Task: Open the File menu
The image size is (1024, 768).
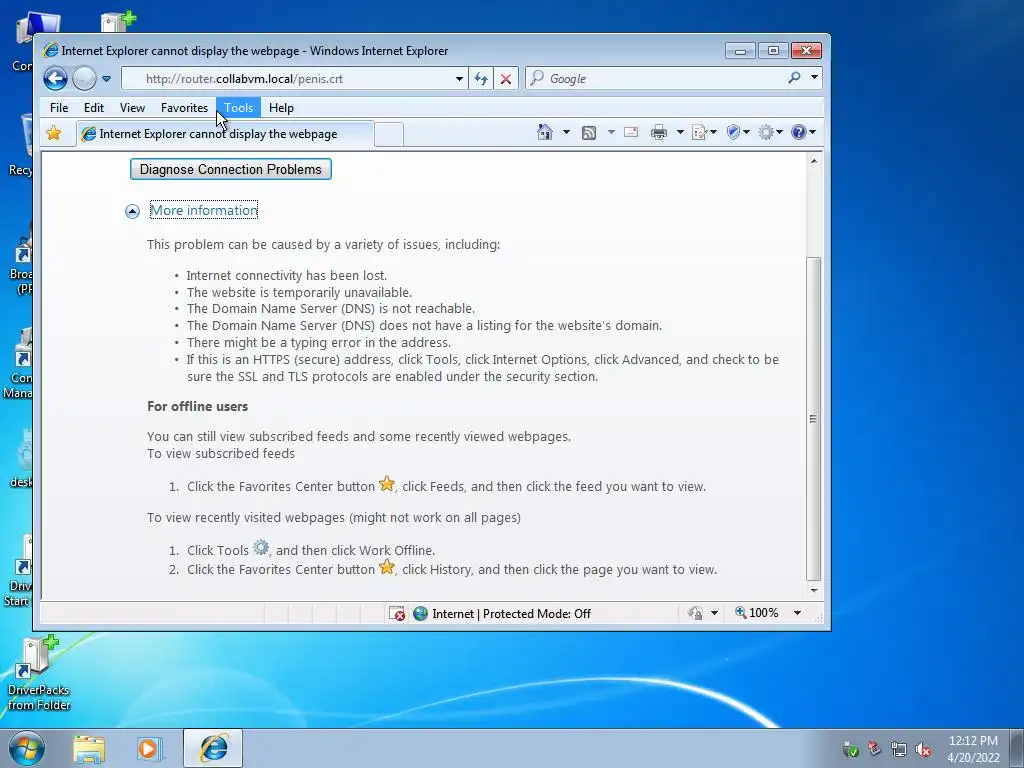Action: click(x=59, y=108)
